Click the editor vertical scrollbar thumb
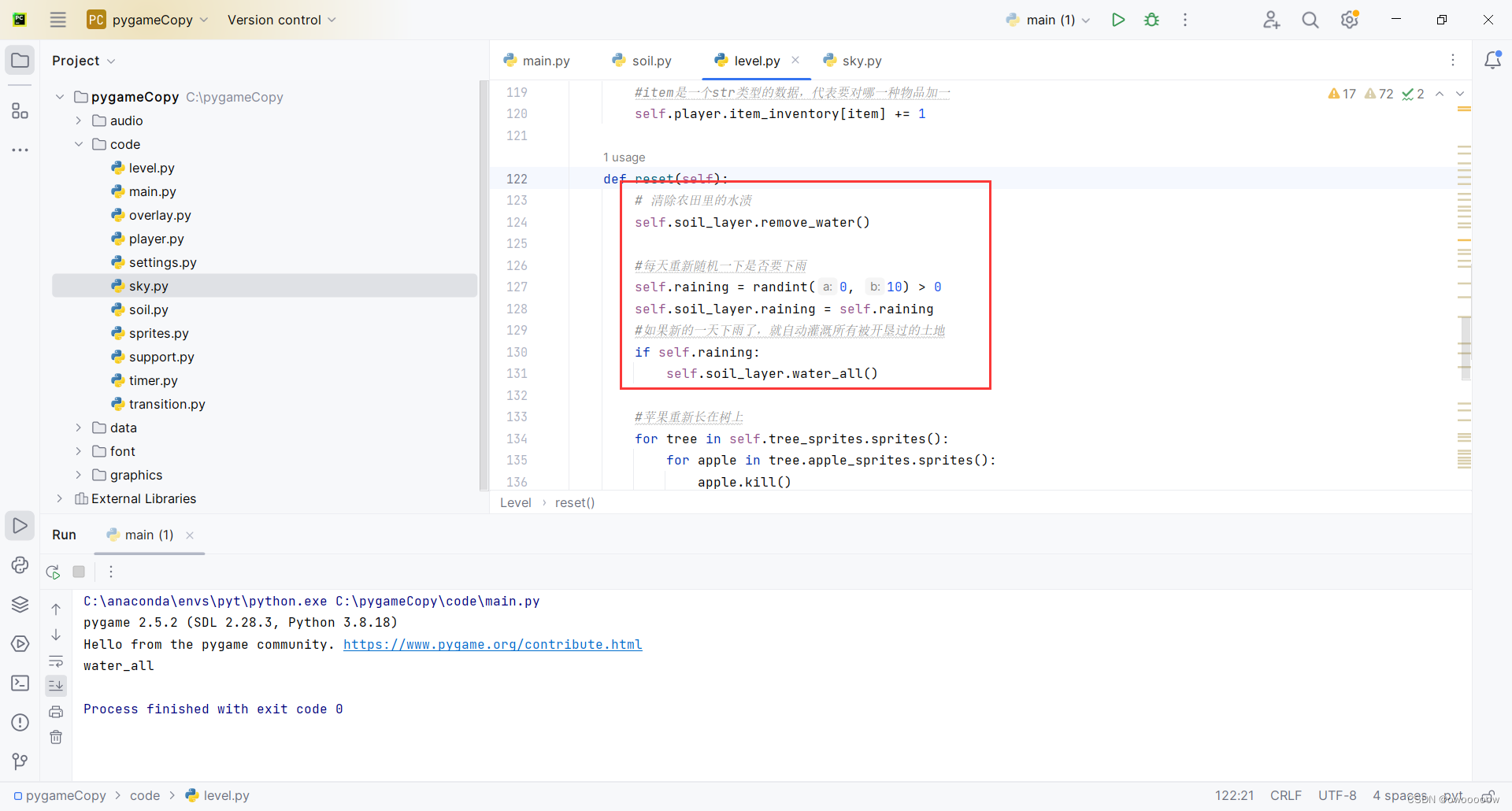 point(1466,347)
